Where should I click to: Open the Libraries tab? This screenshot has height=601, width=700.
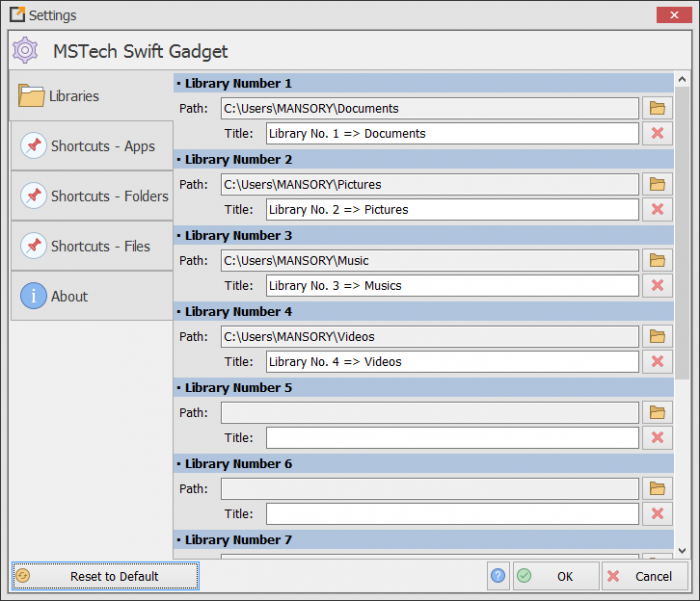tap(91, 96)
